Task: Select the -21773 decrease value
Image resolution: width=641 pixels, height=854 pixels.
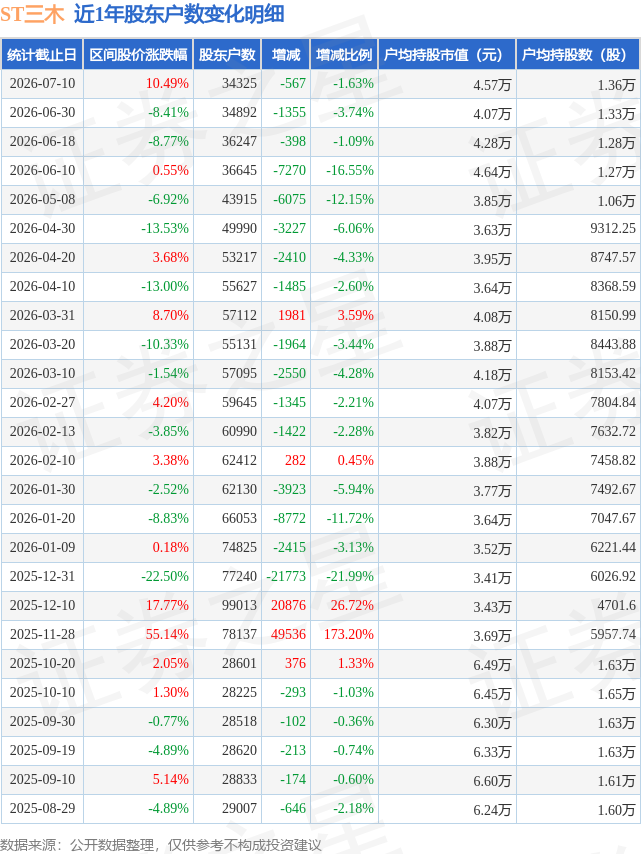Action: pyautogui.click(x=286, y=576)
